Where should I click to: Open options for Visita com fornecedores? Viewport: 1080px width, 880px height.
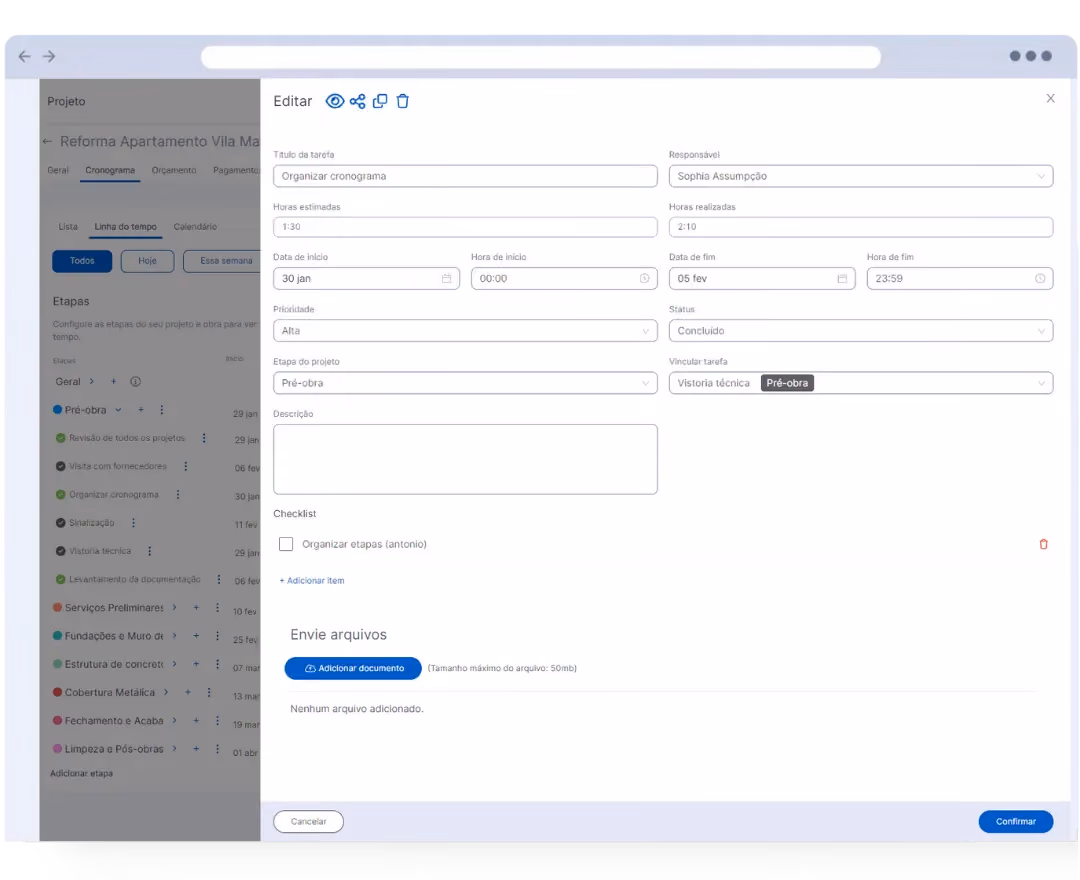[x=186, y=466]
